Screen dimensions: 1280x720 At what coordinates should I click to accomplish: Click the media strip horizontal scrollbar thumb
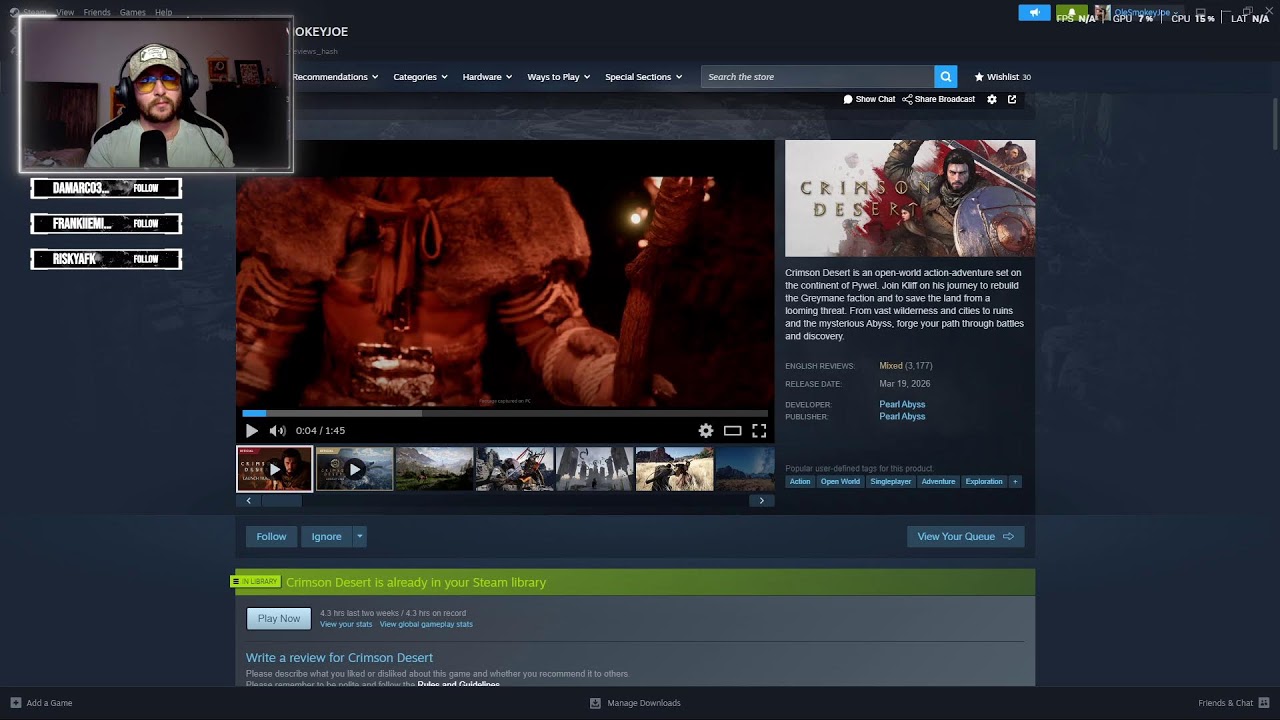[281, 500]
